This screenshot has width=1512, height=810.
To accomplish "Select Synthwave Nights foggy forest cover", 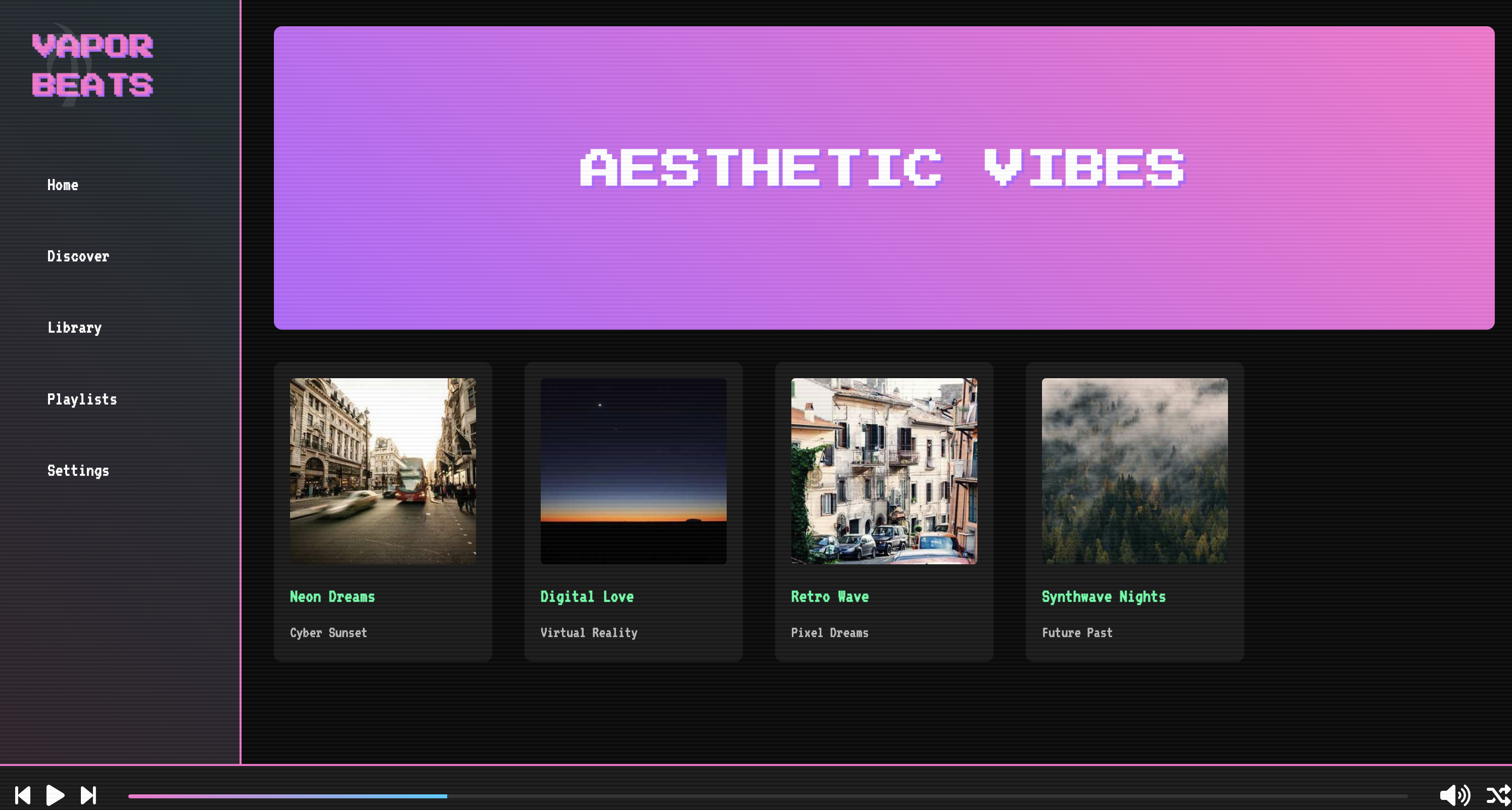I will pos(1135,471).
